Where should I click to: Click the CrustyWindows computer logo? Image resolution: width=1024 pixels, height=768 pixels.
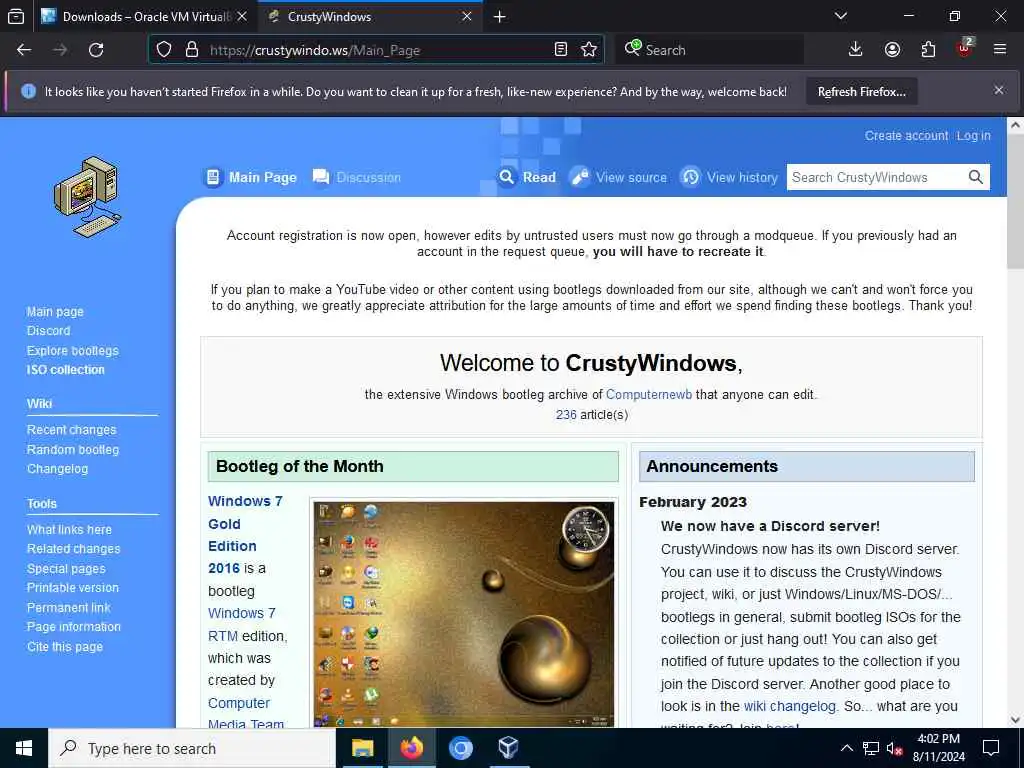click(x=88, y=197)
